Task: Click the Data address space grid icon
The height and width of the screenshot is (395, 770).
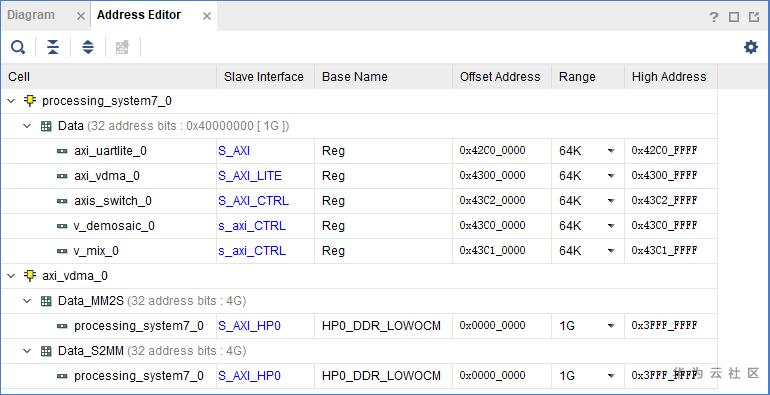Action: click(46, 126)
